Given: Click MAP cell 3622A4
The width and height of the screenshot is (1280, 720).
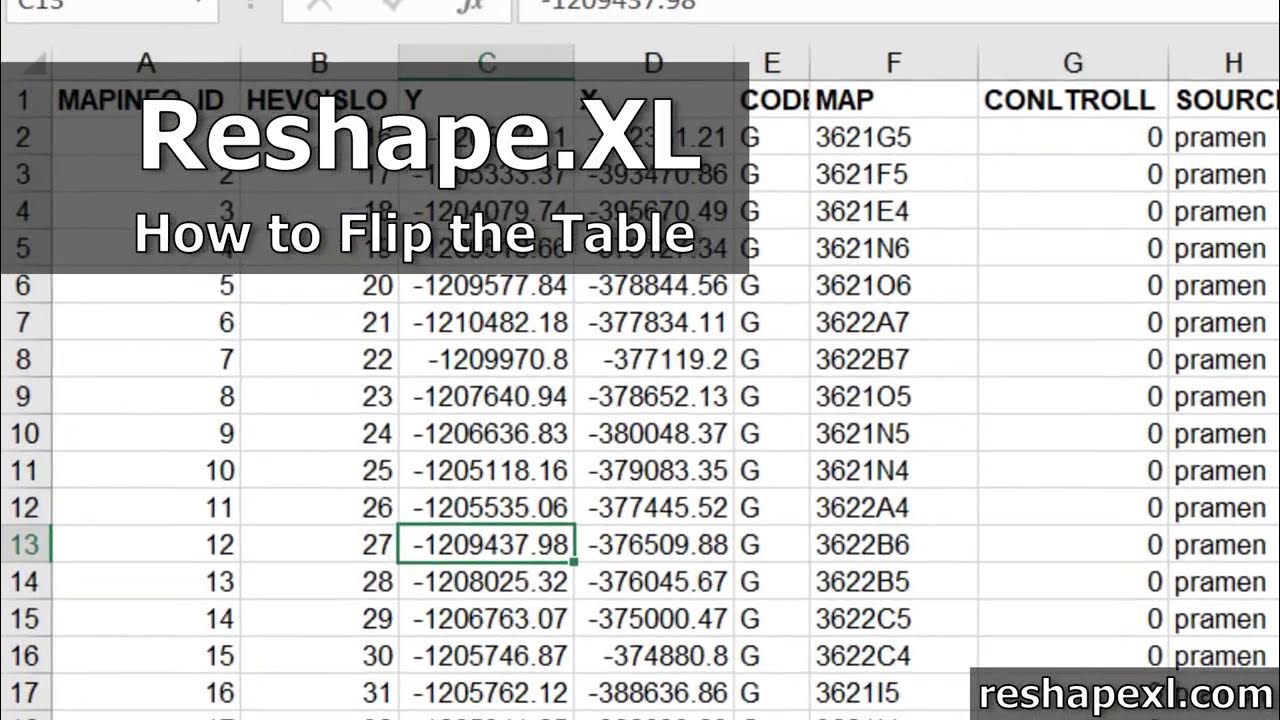Looking at the screenshot, I should coord(893,508).
